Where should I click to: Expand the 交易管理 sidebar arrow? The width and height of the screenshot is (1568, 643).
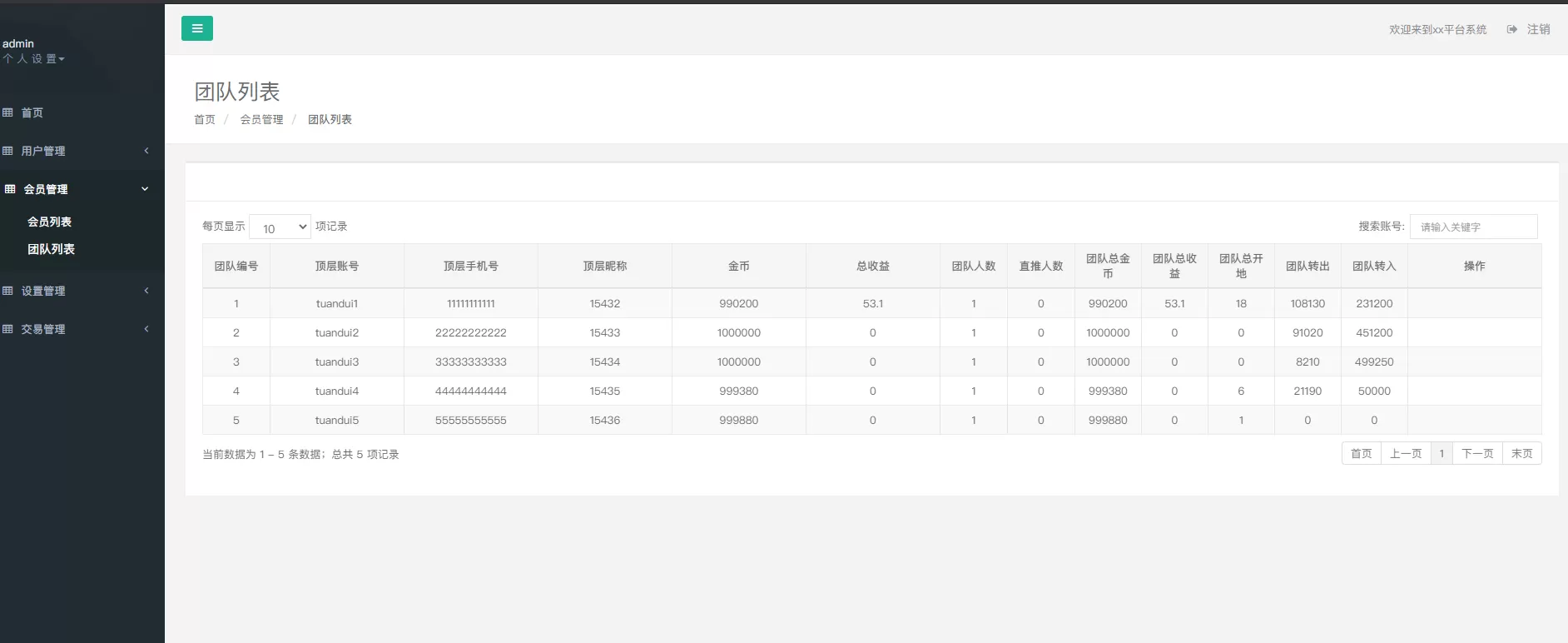(146, 329)
